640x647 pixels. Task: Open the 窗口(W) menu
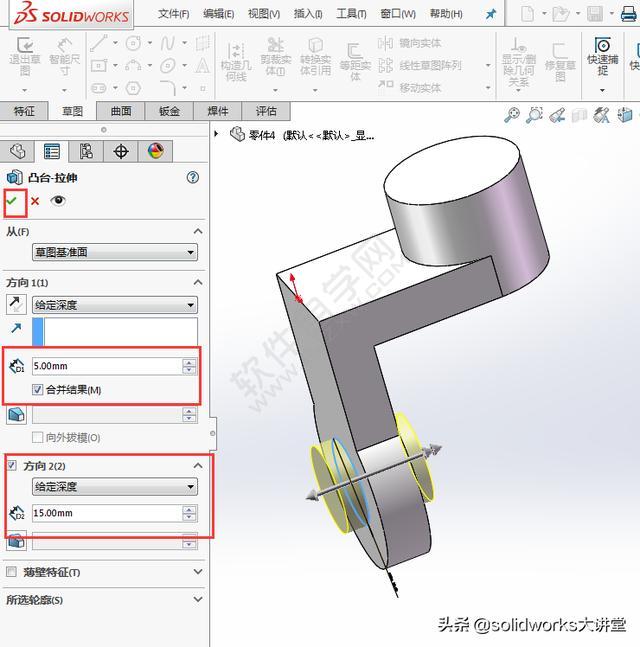coord(398,14)
